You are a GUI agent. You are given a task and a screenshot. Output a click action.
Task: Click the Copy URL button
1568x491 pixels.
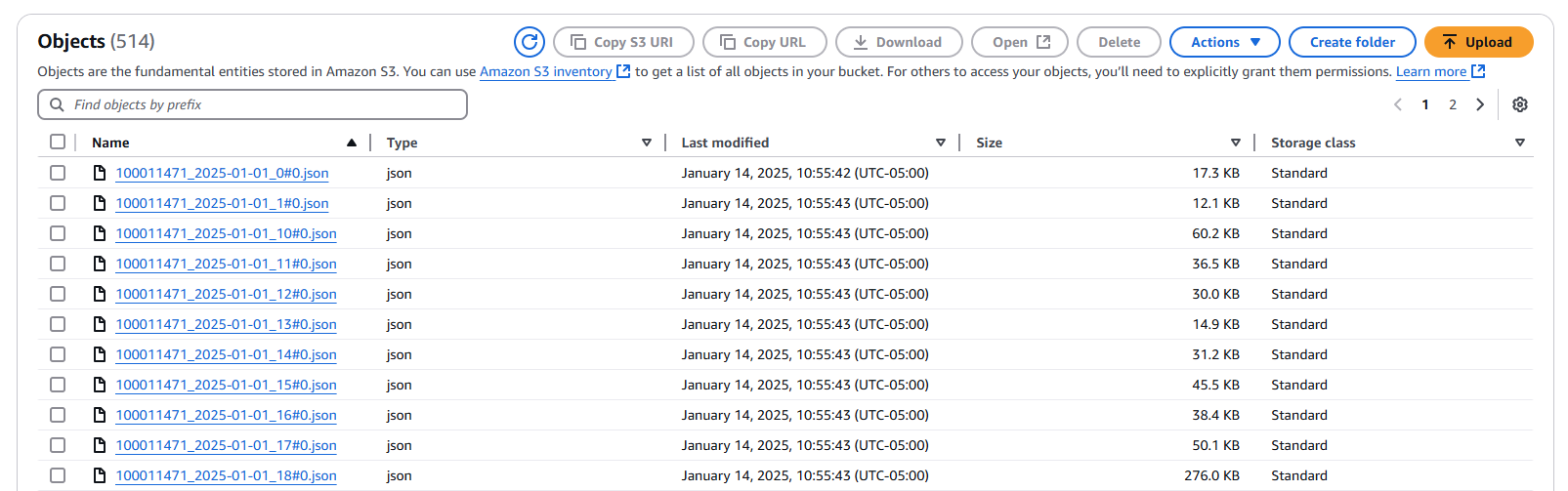point(764,42)
